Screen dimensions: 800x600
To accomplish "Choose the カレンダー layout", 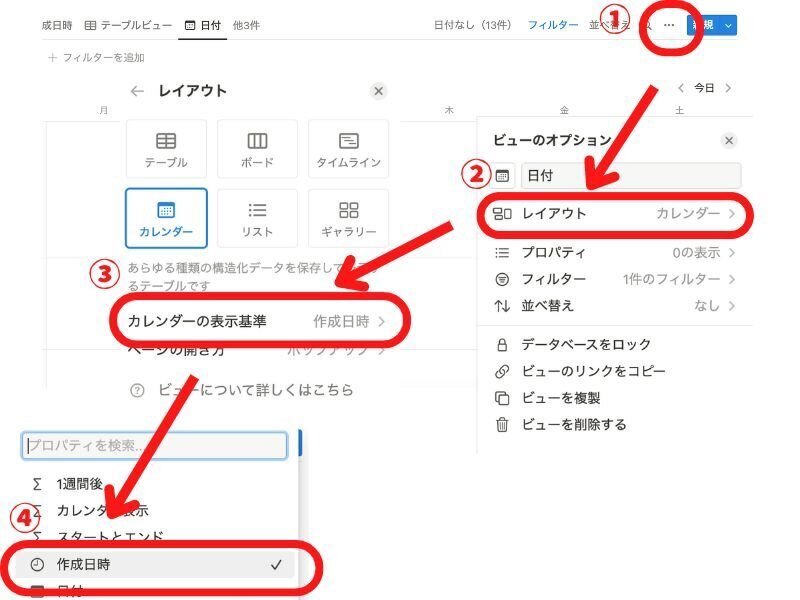I will (166, 218).
